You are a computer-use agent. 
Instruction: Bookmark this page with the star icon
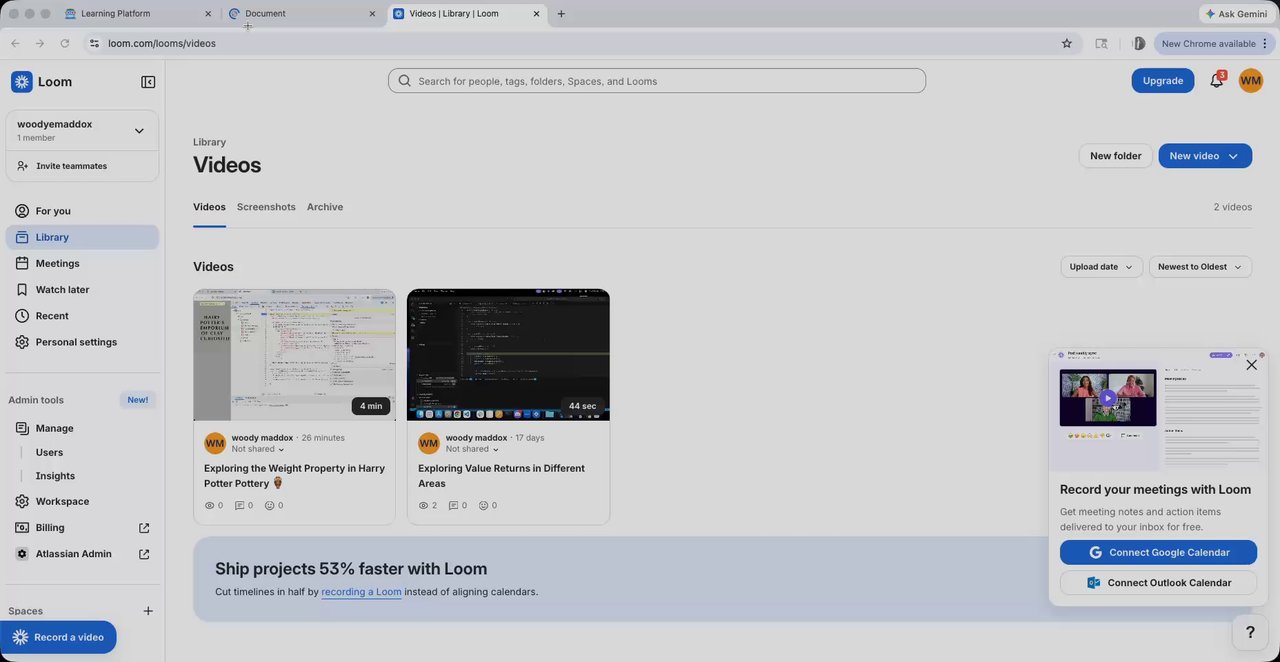tap(1067, 43)
